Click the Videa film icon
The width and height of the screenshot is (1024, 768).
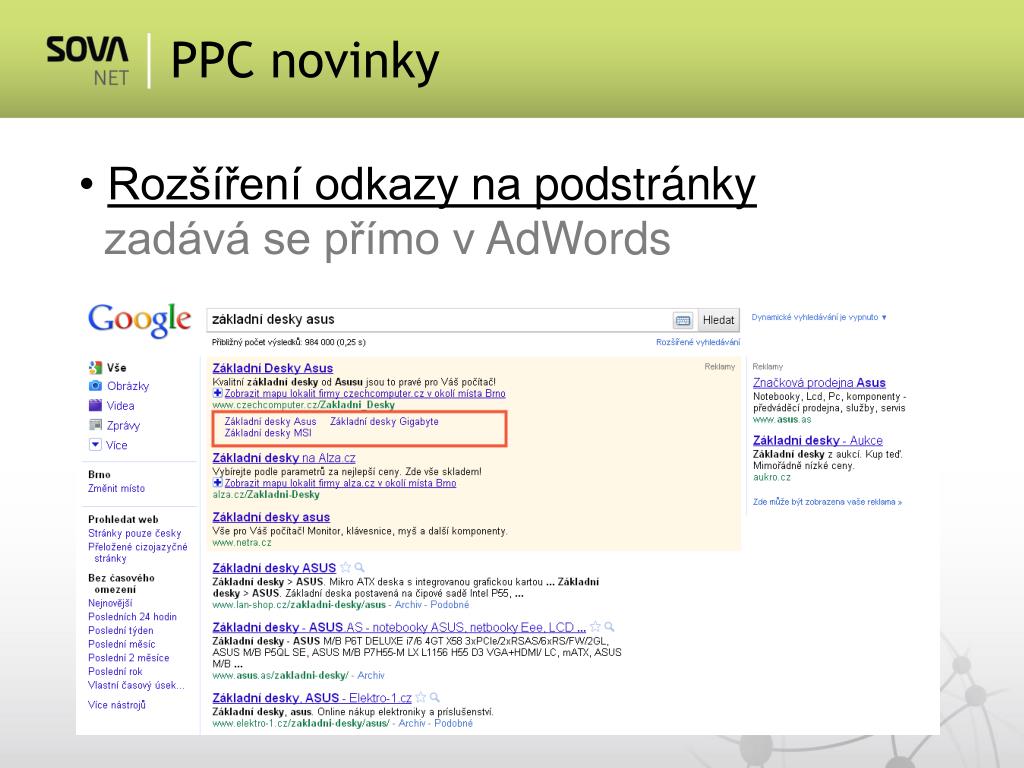coord(95,406)
